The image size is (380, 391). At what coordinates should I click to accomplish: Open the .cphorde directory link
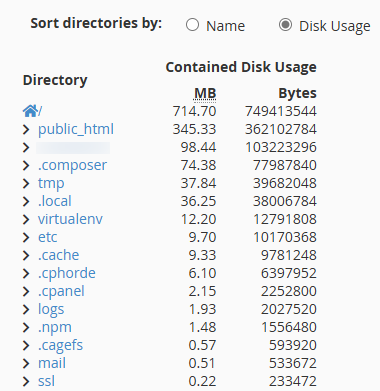[x=67, y=274]
